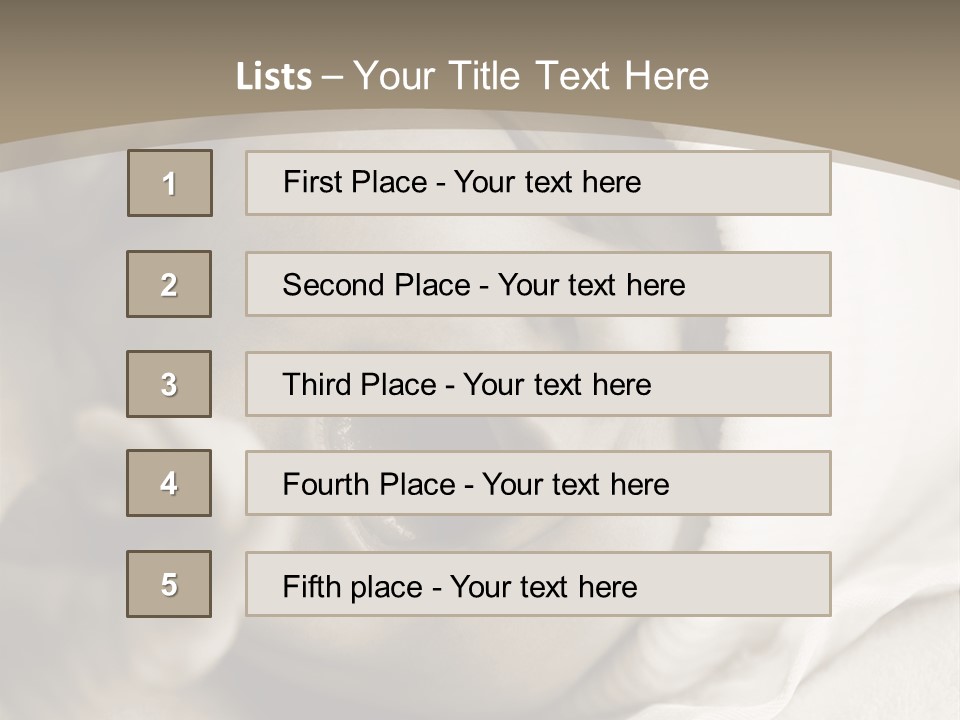Click 'Your Title Text Here' in the title
This screenshot has width=960, height=720.
click(531, 76)
